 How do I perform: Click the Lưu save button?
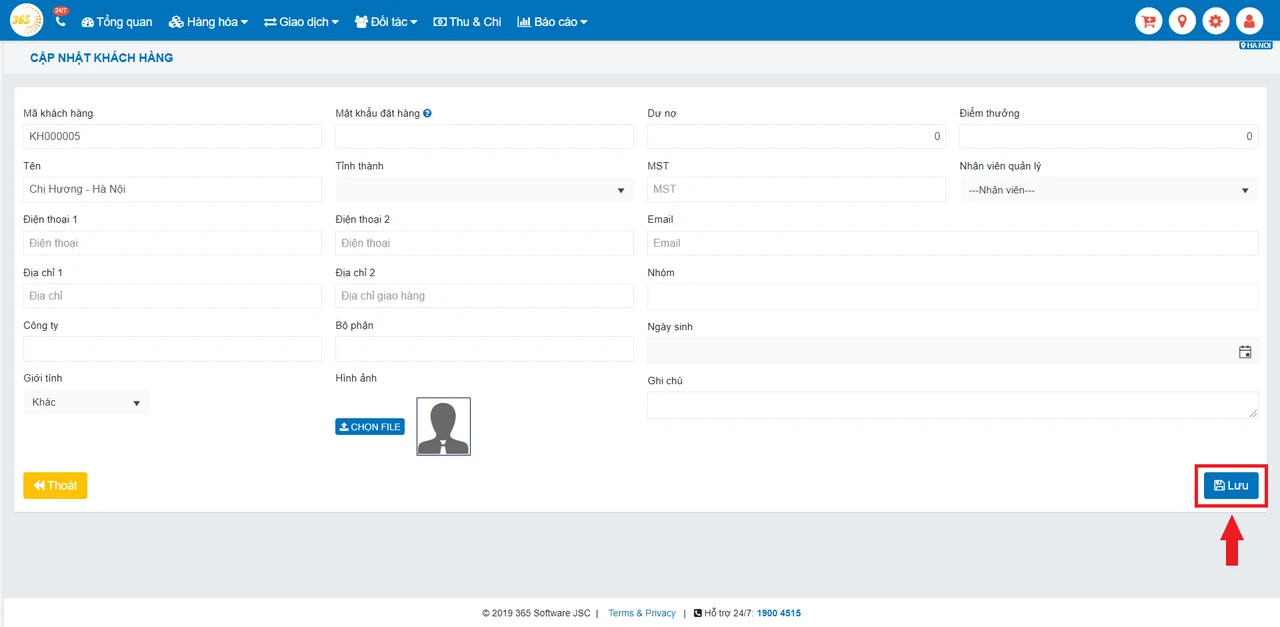coord(1231,486)
